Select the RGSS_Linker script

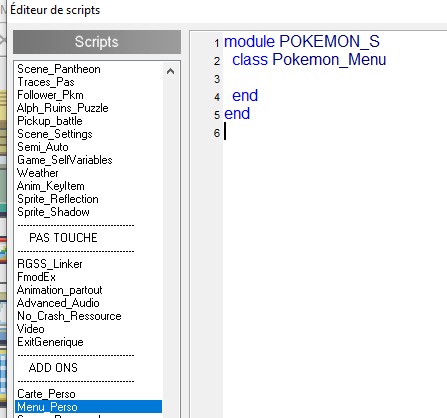click(50, 264)
